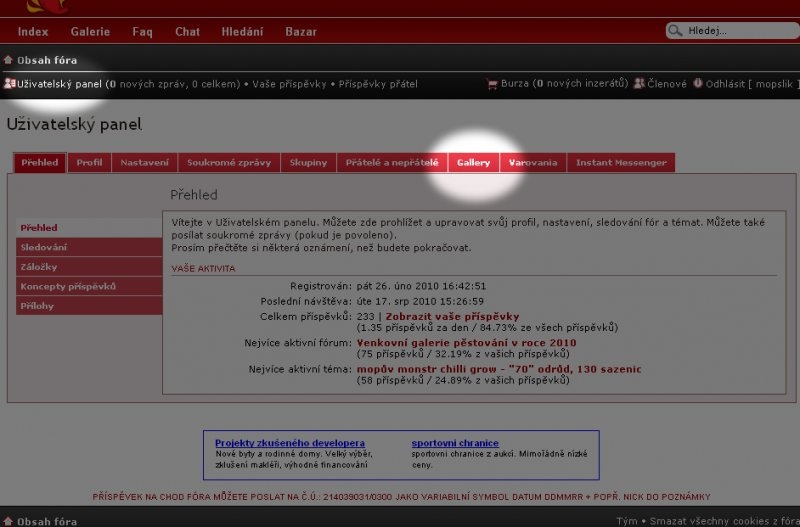The width and height of the screenshot is (800, 527).
Task: Open the Soukromé zprávy tab
Action: point(229,162)
